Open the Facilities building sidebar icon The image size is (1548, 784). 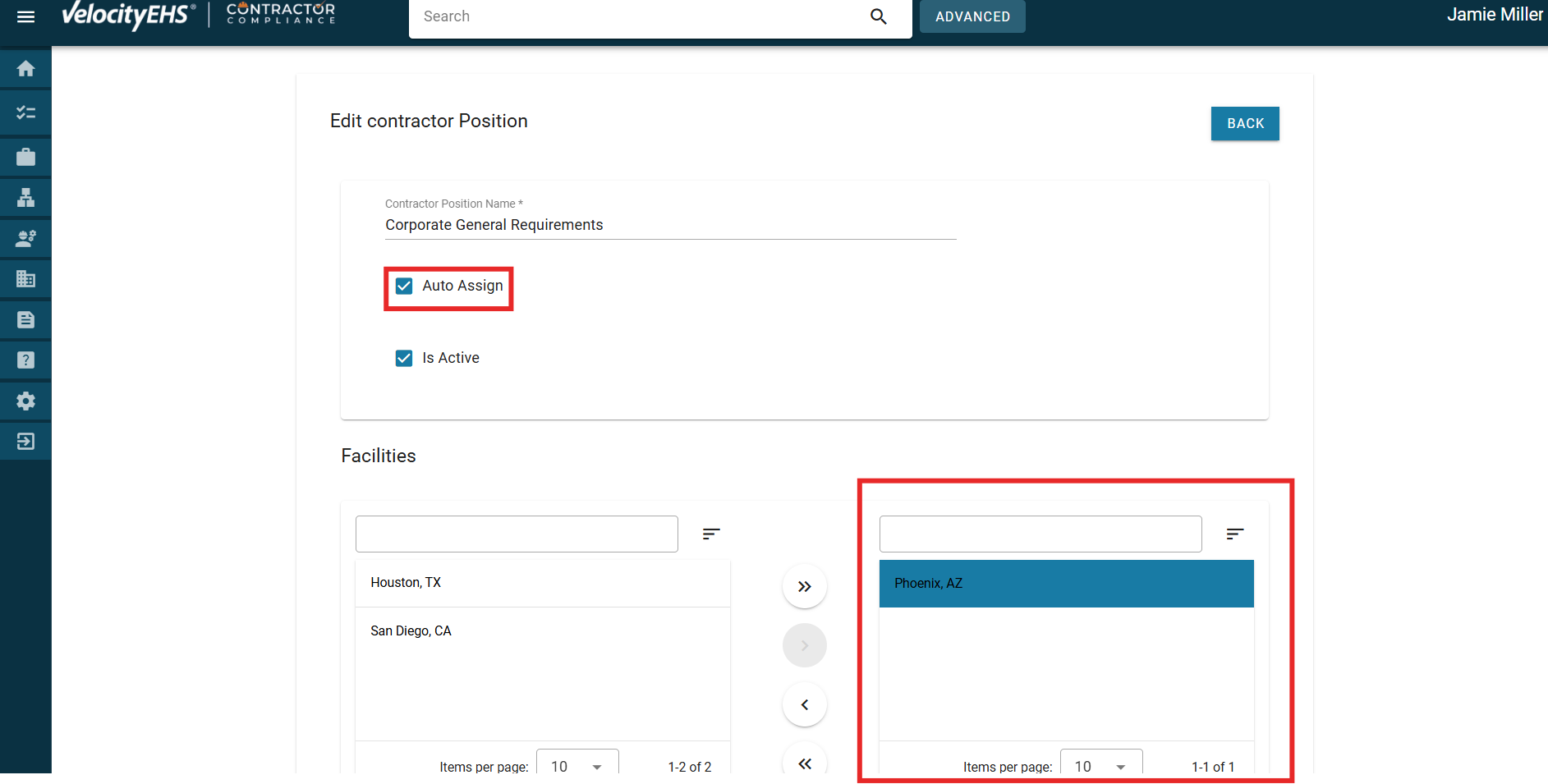(25, 278)
